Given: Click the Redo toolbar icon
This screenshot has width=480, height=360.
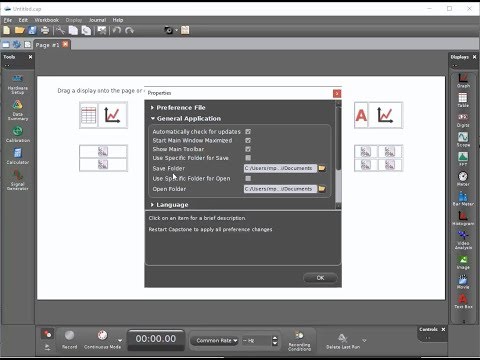Looking at the screenshot, I should coord(129,30).
